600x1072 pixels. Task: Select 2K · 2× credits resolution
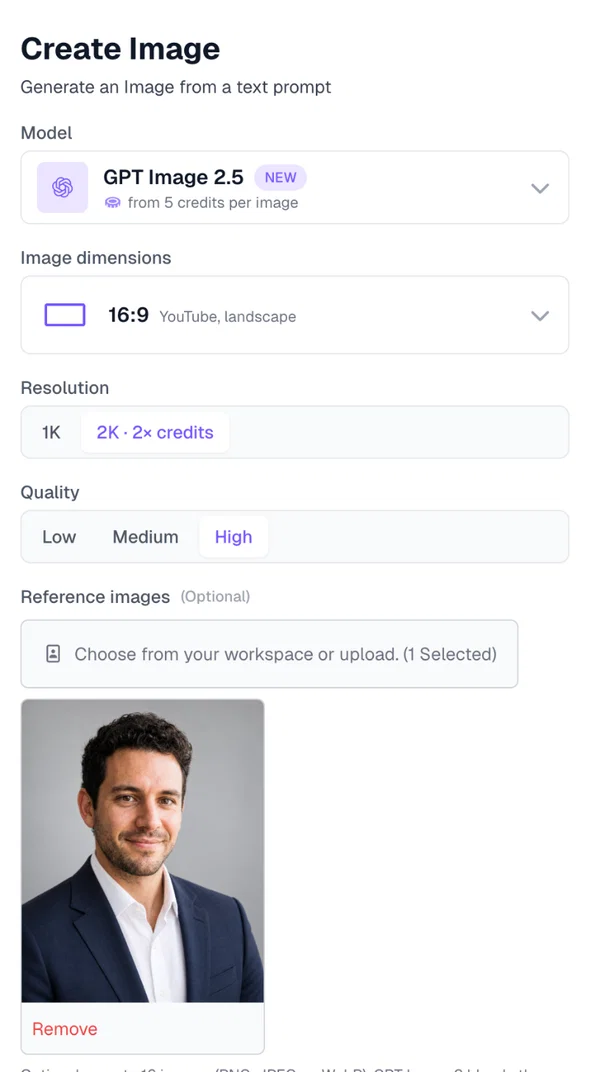pyautogui.click(x=155, y=432)
